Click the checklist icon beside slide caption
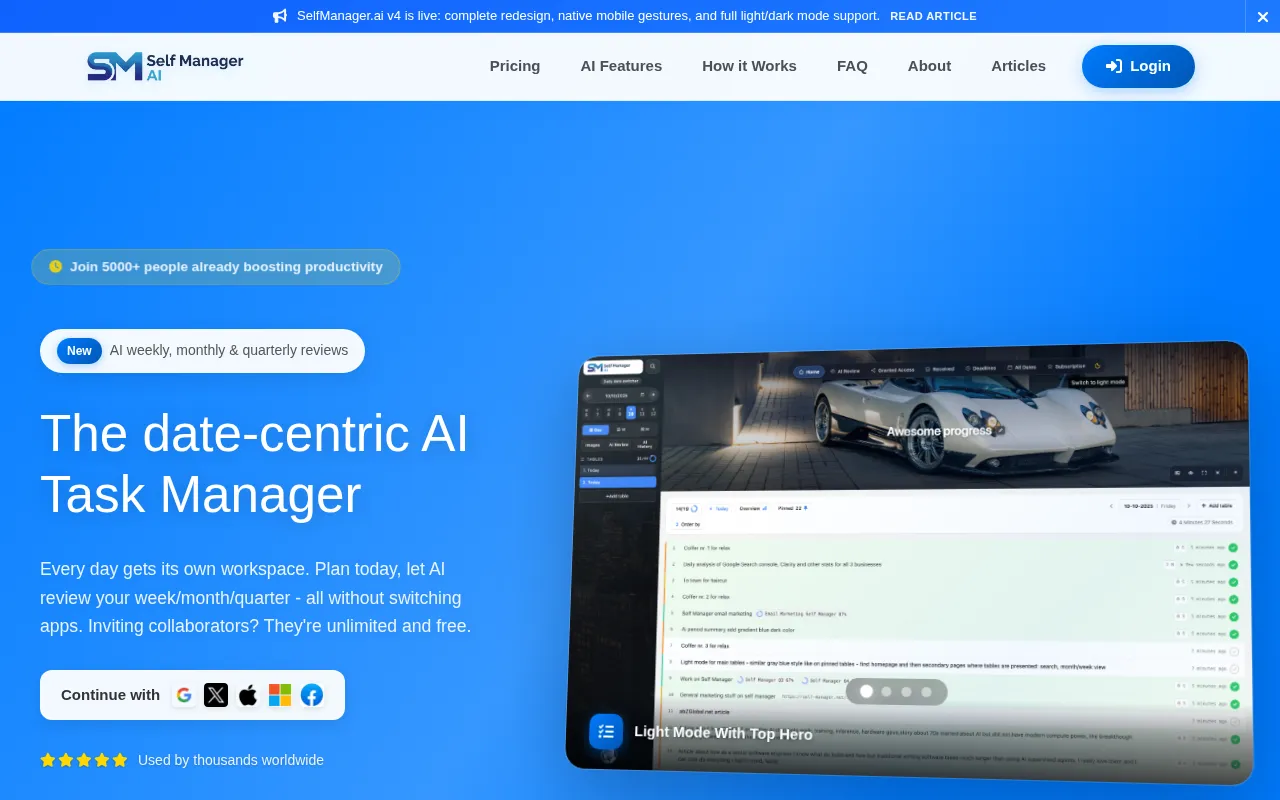The height and width of the screenshot is (800, 1280). (x=606, y=731)
